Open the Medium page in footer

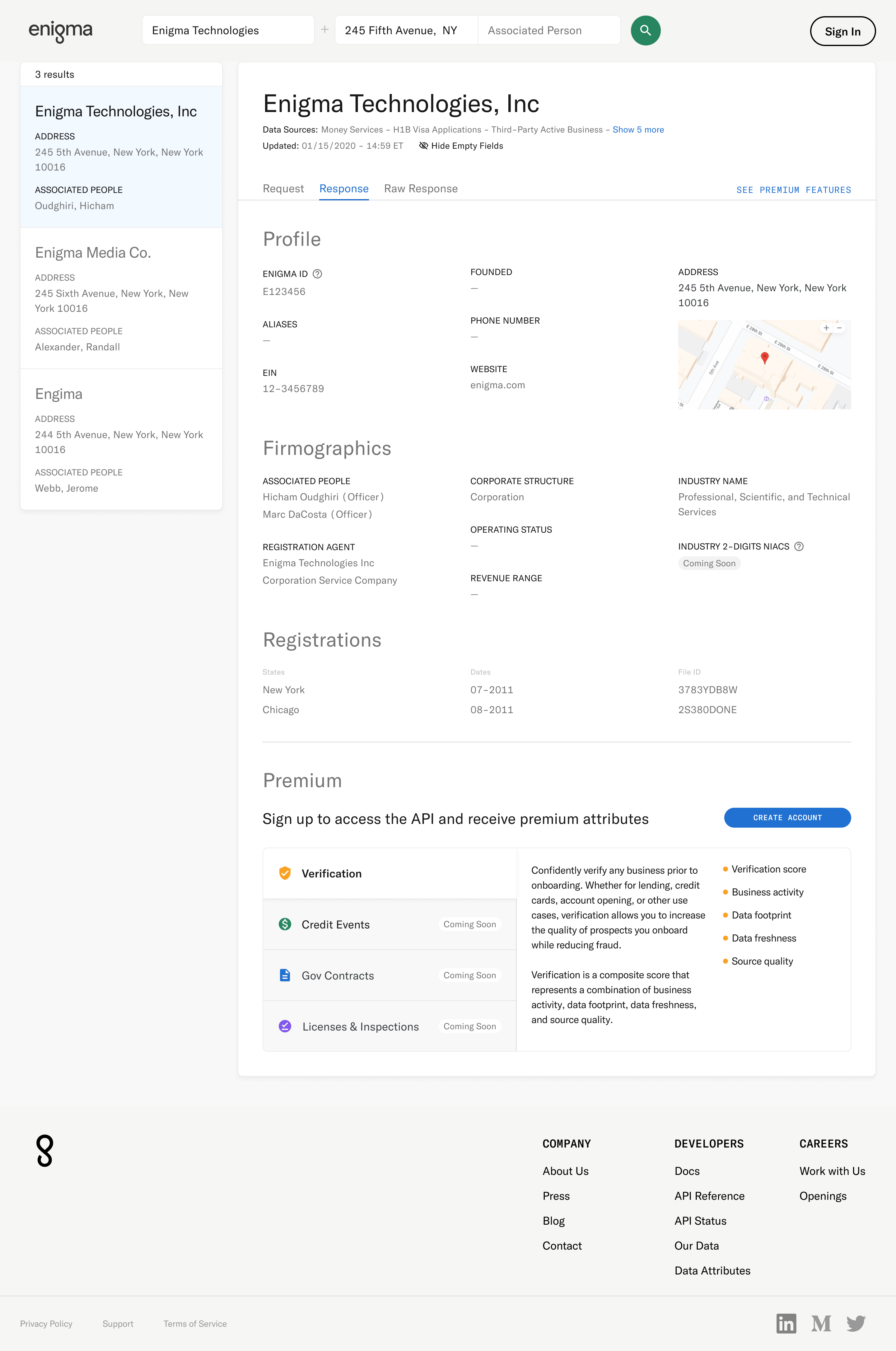821,1323
